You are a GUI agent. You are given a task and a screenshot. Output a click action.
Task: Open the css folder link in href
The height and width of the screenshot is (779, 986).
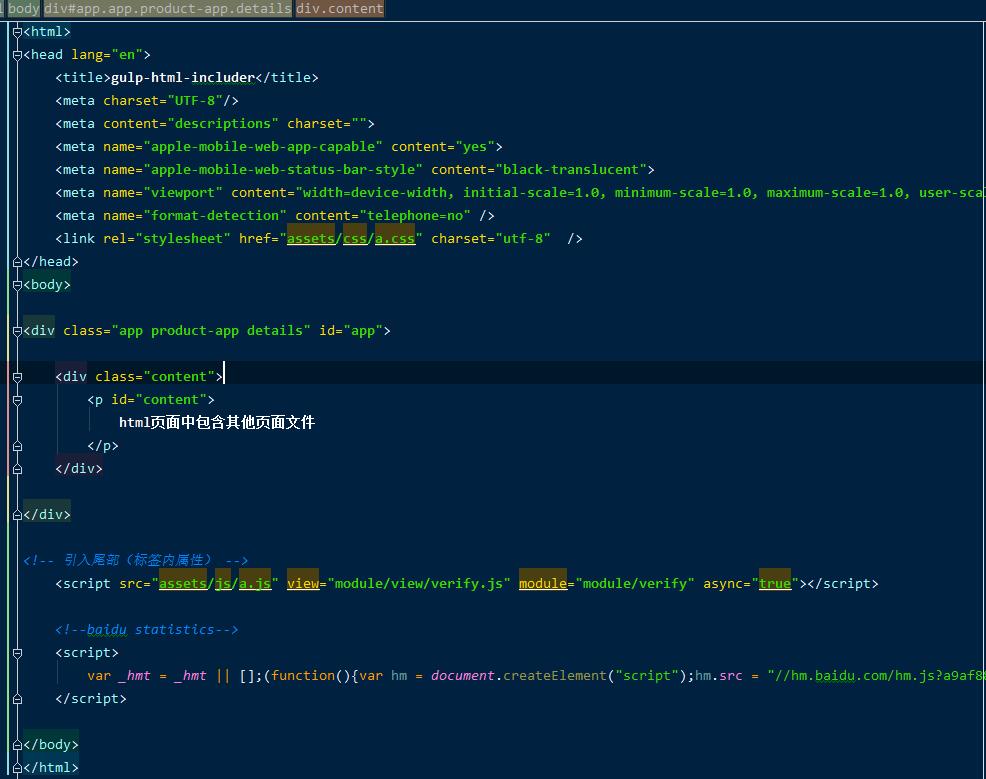[x=355, y=238]
